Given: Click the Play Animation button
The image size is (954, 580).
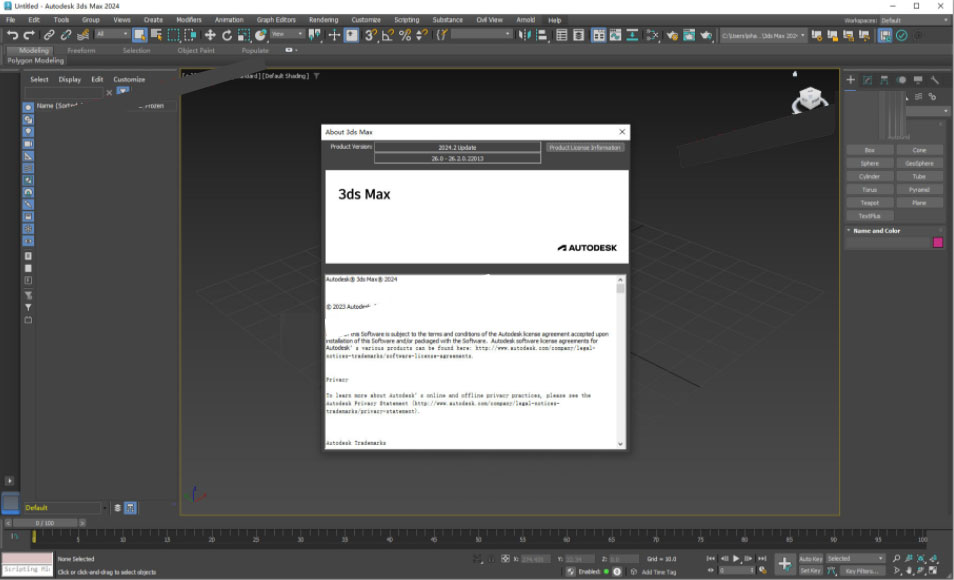Looking at the screenshot, I should coord(736,558).
